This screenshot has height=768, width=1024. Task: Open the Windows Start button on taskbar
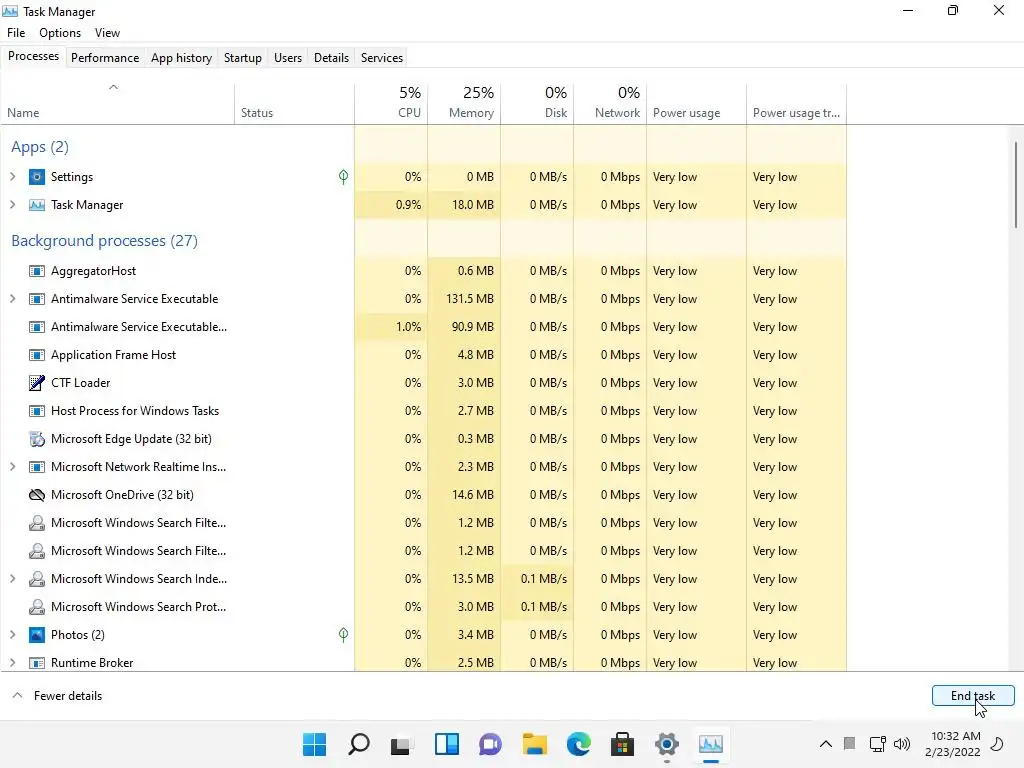pyautogui.click(x=315, y=744)
